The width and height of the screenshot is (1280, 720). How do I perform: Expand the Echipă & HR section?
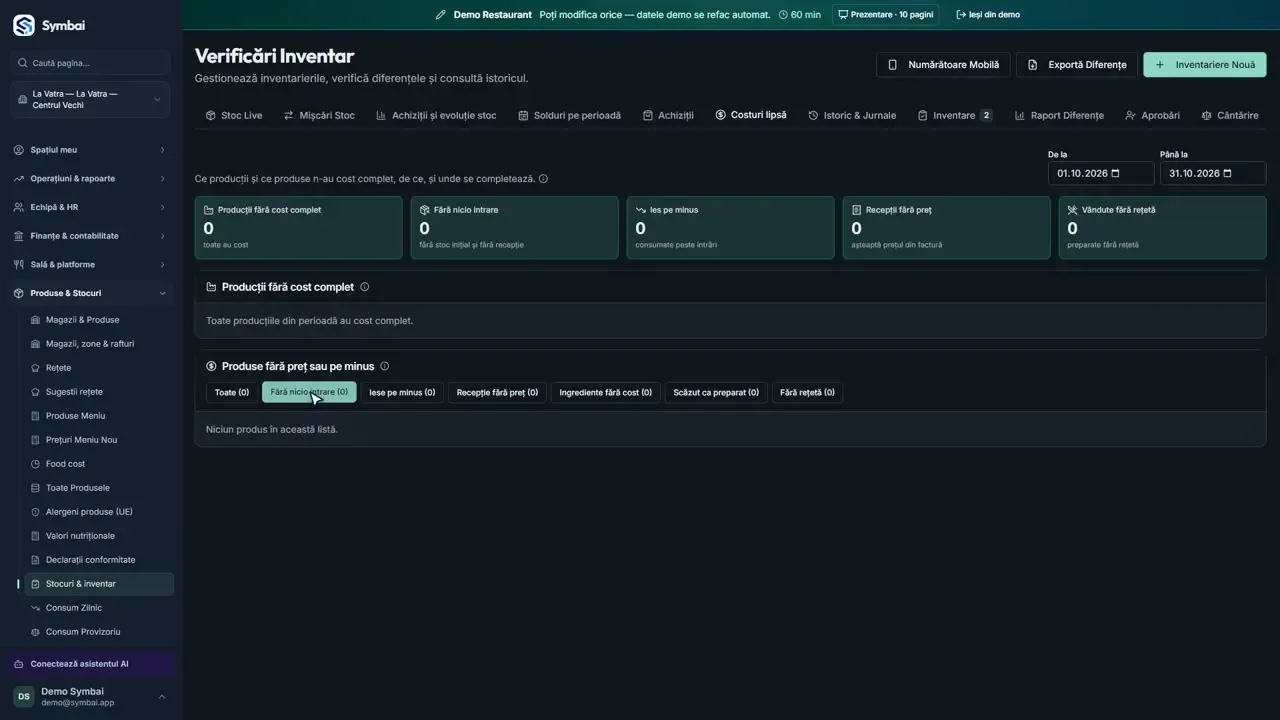[x=91, y=207]
